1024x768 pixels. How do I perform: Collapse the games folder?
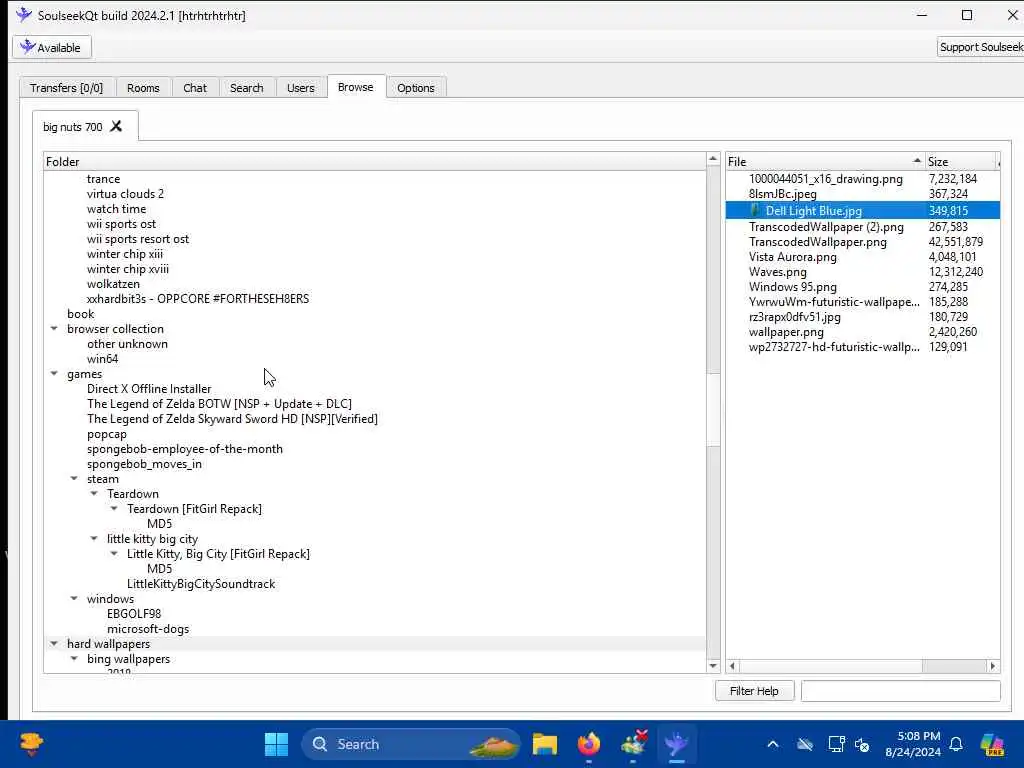(54, 374)
